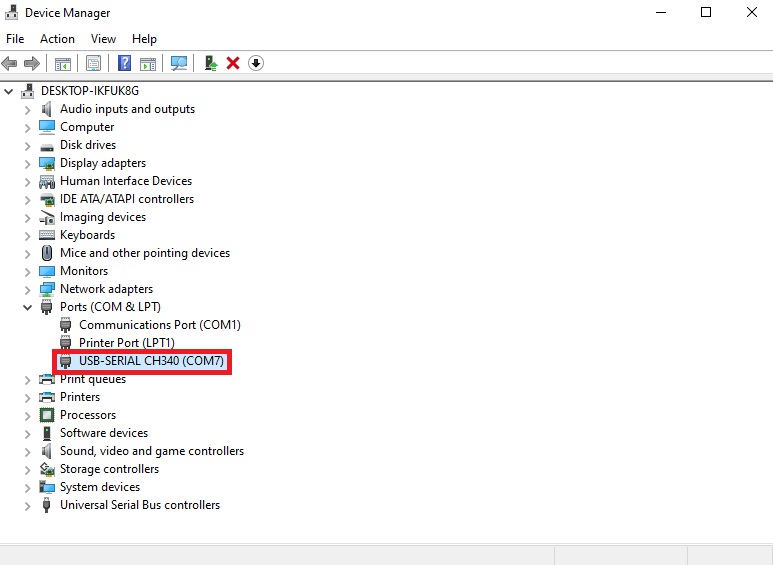Click the Disk drives icon
The height and width of the screenshot is (565, 773).
pos(47,146)
